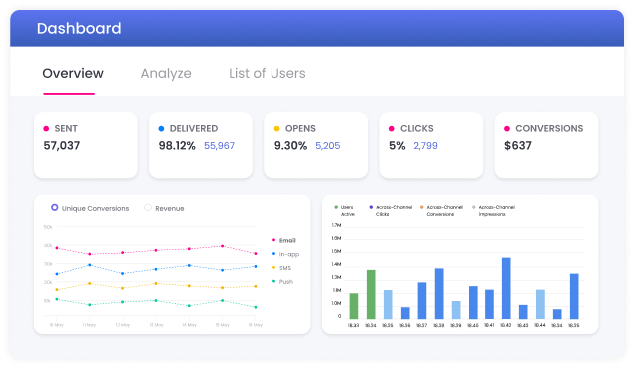Select the tallest bar in the bar chart
This screenshot has height=368, width=634.
coord(506,288)
